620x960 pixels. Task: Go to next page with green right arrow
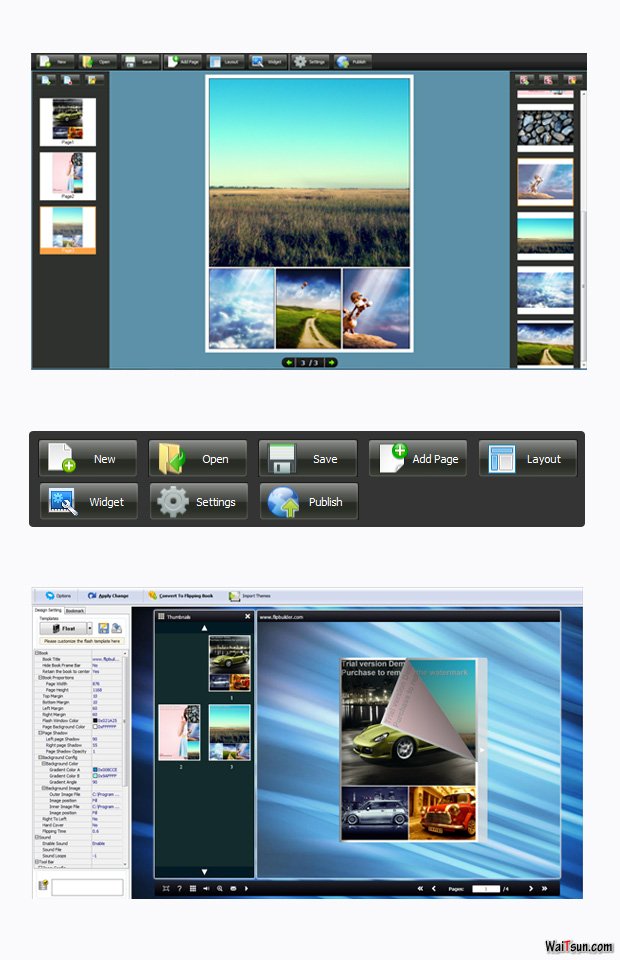pos(331,362)
